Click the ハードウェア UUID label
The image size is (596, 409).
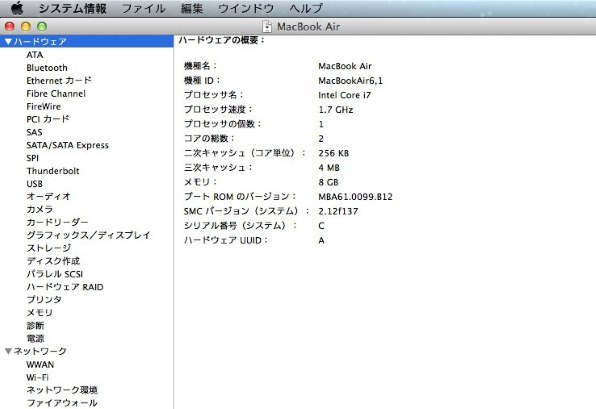tap(226, 241)
